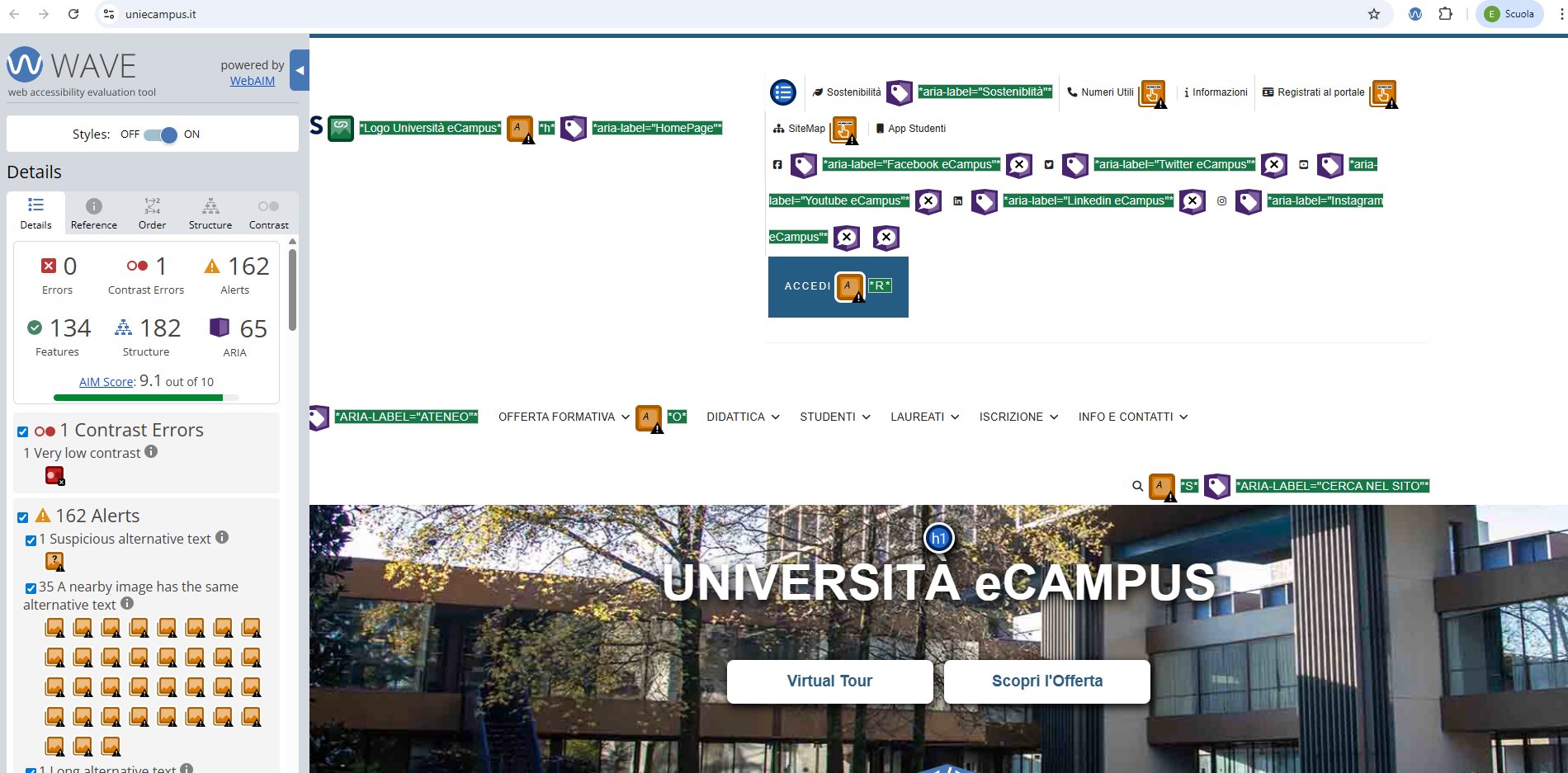Bookmark this page with the star icon
The image size is (1568, 773).
click(1374, 14)
